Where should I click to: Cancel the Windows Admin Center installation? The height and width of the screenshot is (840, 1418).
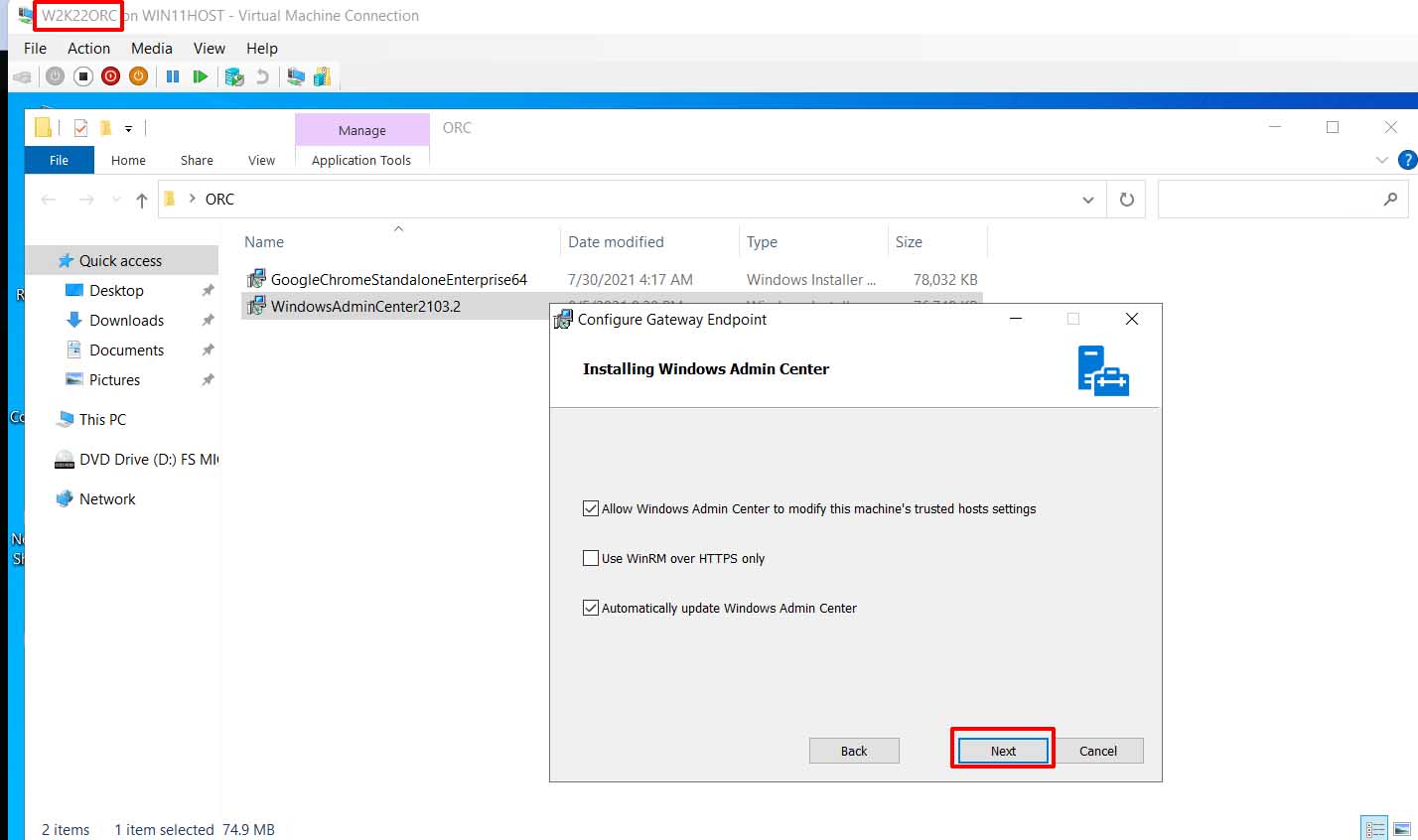(x=1098, y=751)
